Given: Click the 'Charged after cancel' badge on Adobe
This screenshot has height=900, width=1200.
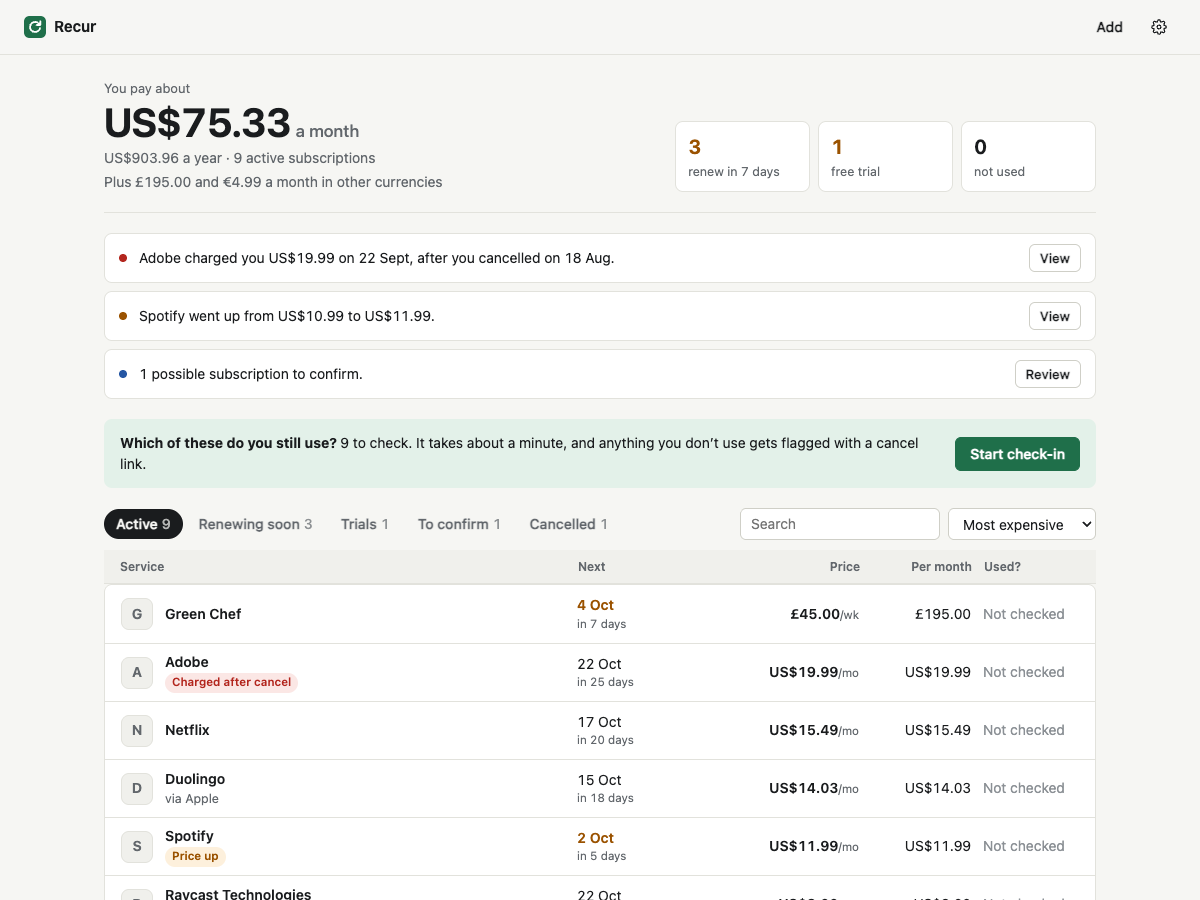Looking at the screenshot, I should pyautogui.click(x=231, y=682).
